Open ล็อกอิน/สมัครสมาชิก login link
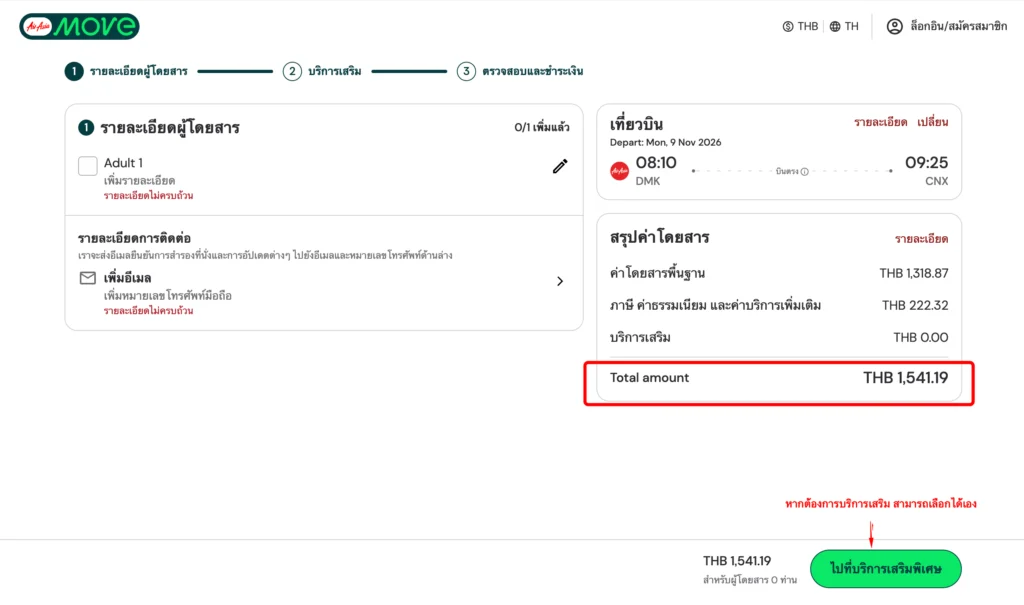 (959, 26)
